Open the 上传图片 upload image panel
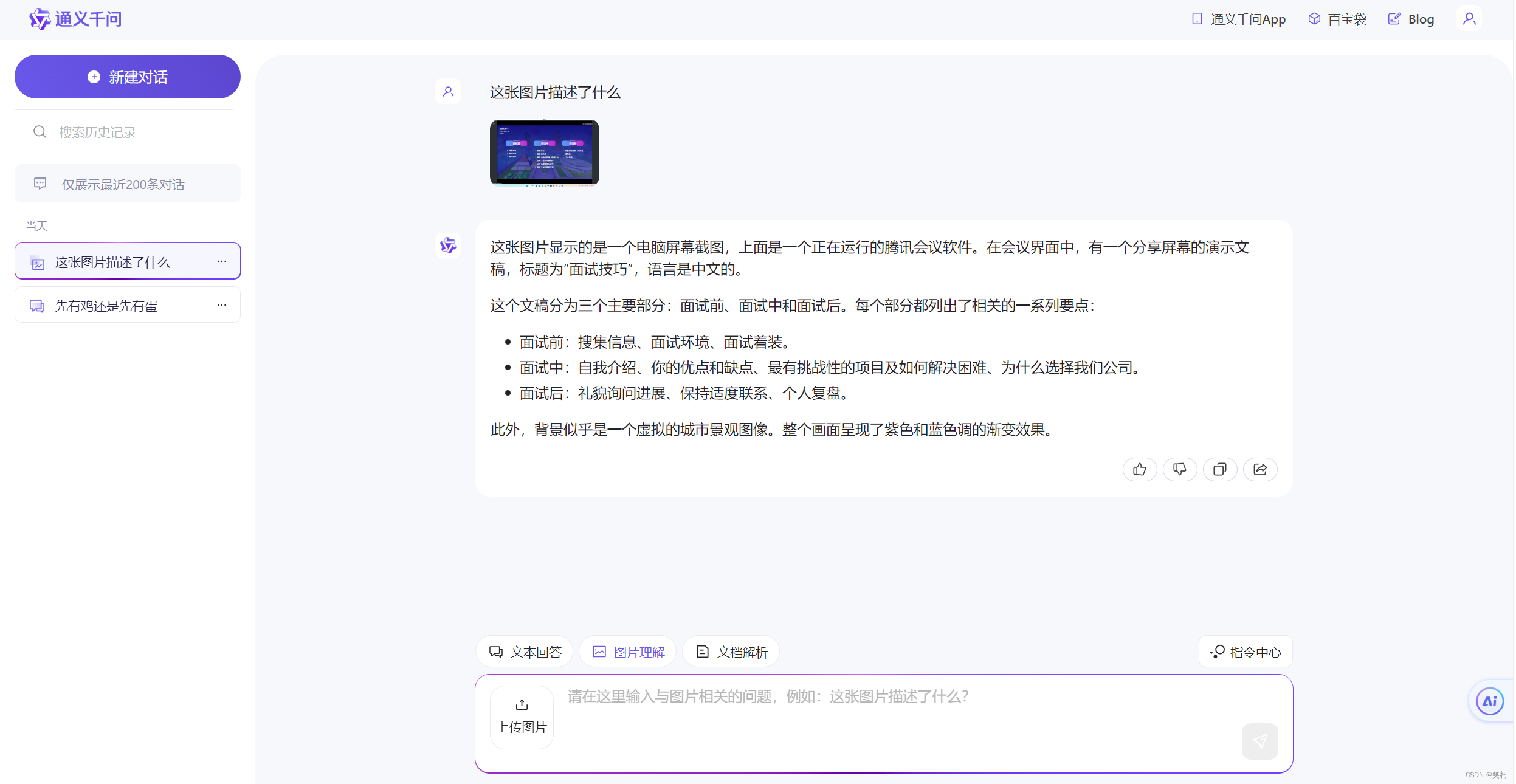Image resolution: width=1516 pixels, height=784 pixels. coord(521,717)
